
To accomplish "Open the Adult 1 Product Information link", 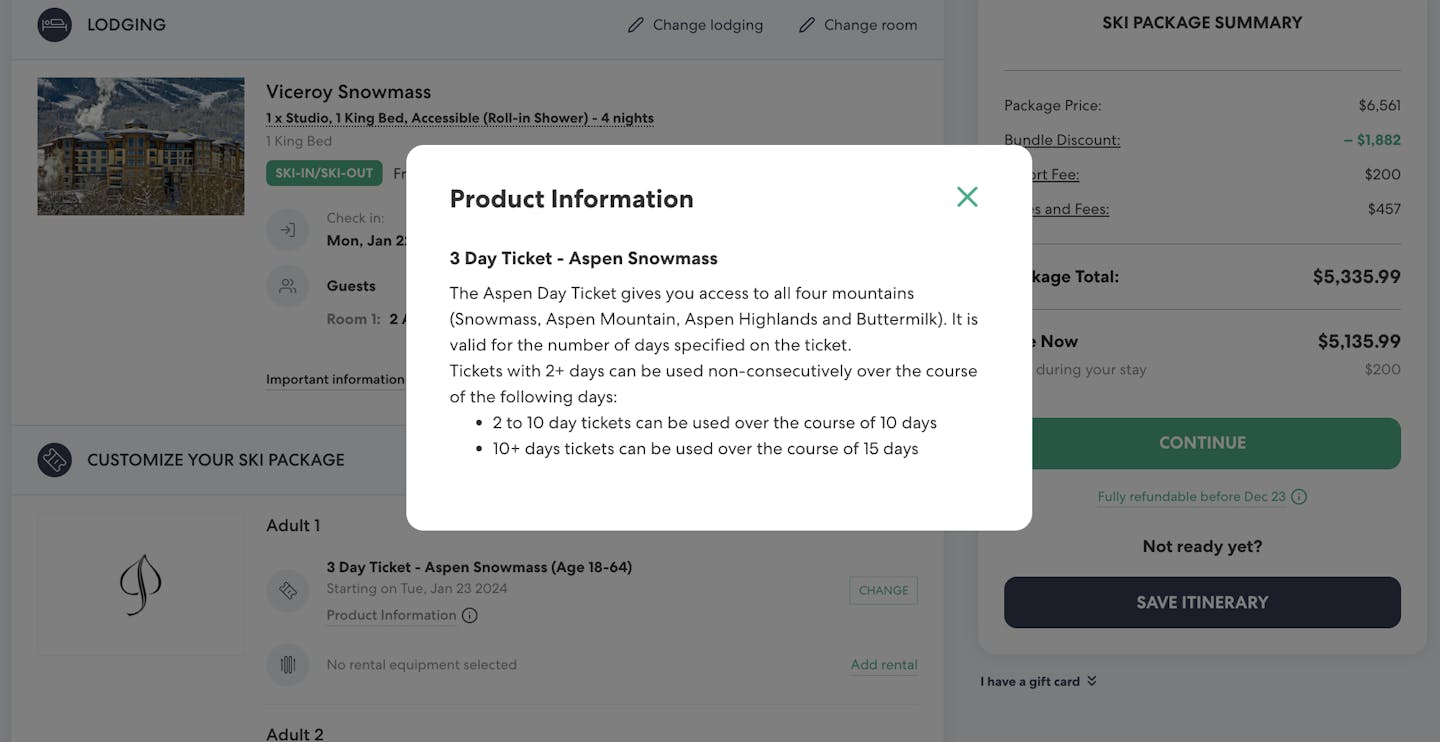I will click(391, 616).
